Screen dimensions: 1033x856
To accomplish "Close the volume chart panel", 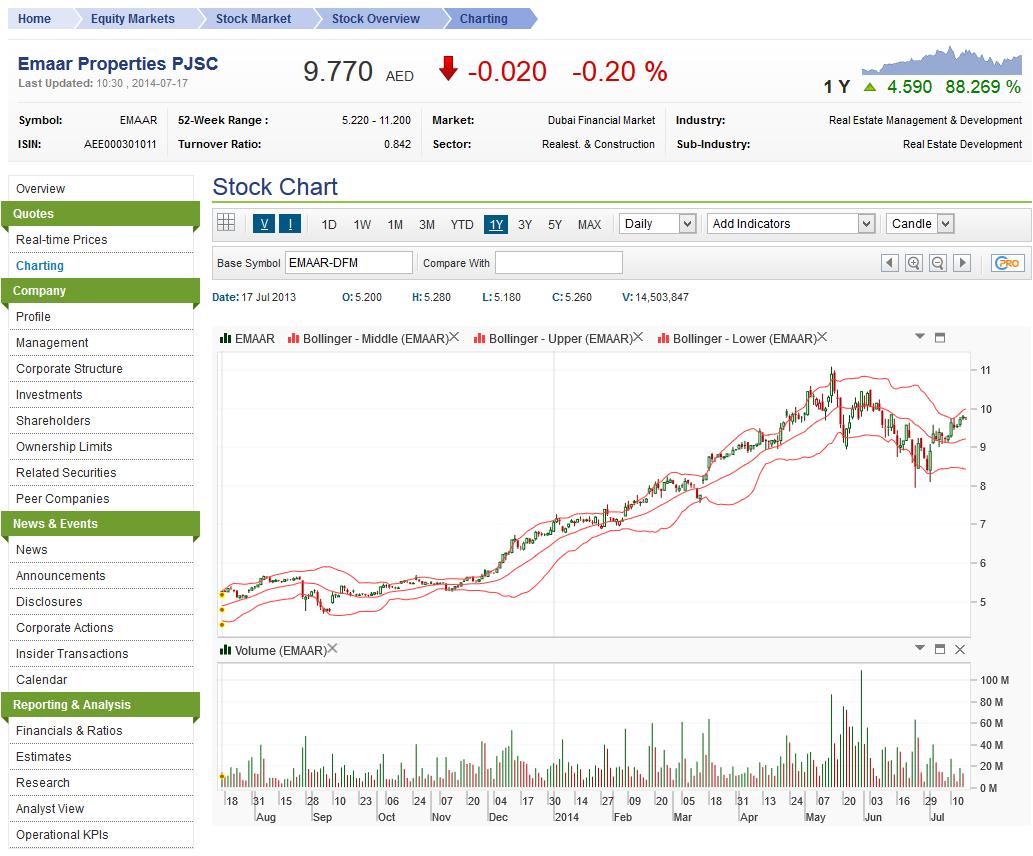I will tap(960, 649).
